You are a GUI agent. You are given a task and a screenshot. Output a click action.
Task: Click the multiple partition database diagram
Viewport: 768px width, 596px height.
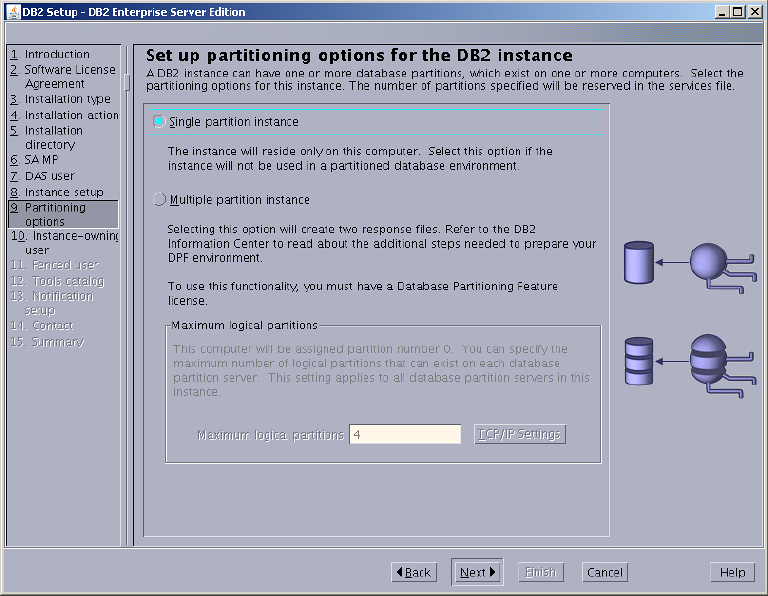coord(690,365)
